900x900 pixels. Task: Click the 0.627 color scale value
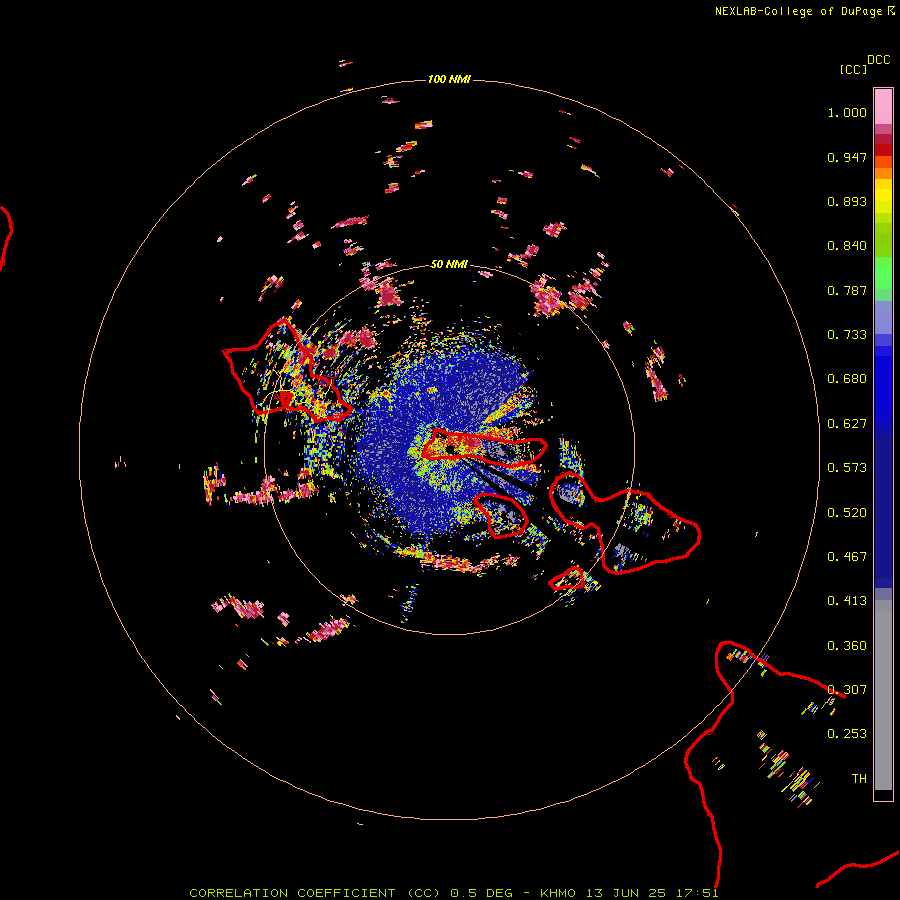coord(847,424)
